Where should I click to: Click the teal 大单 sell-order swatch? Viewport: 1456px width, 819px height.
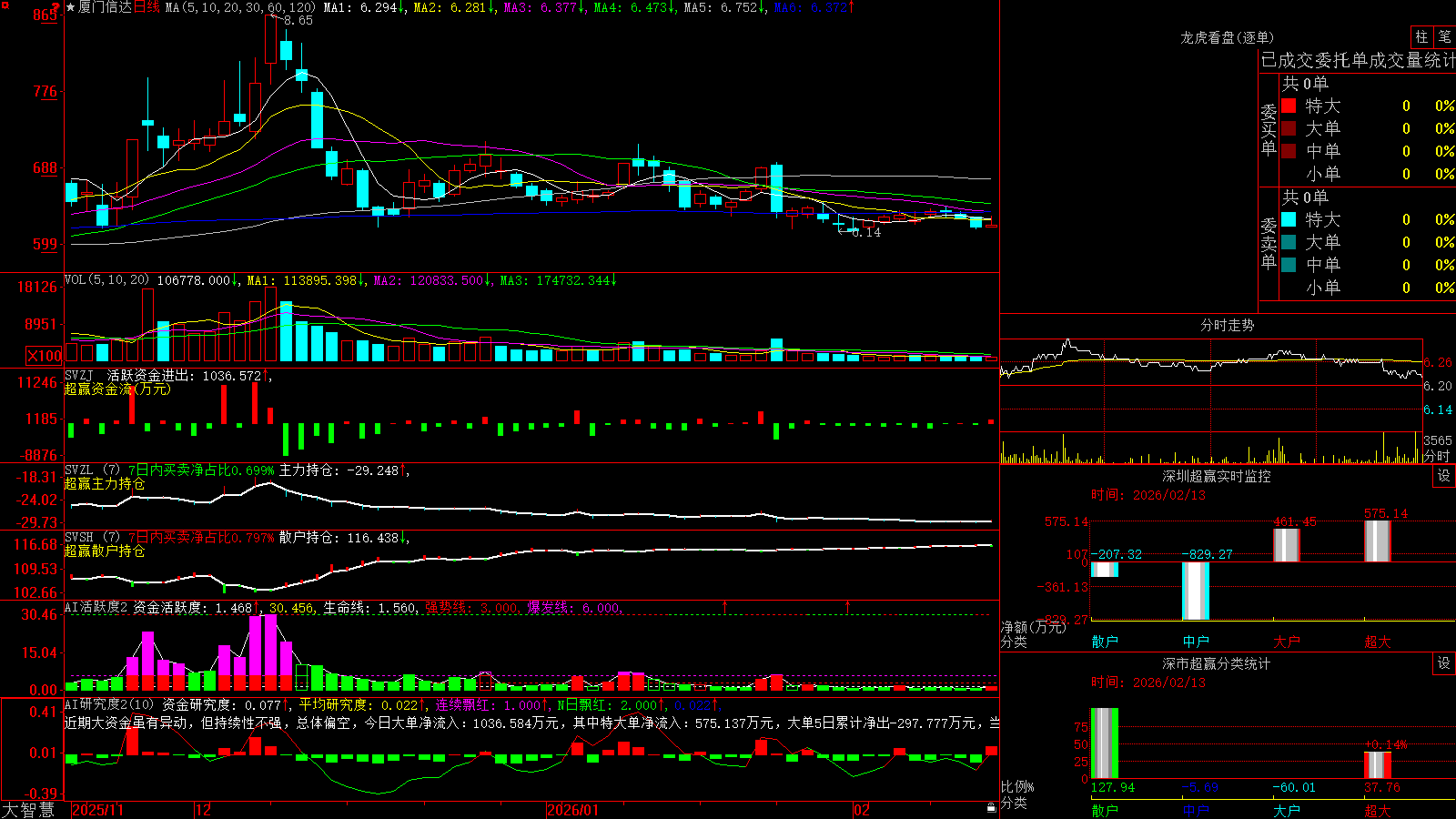[1289, 242]
